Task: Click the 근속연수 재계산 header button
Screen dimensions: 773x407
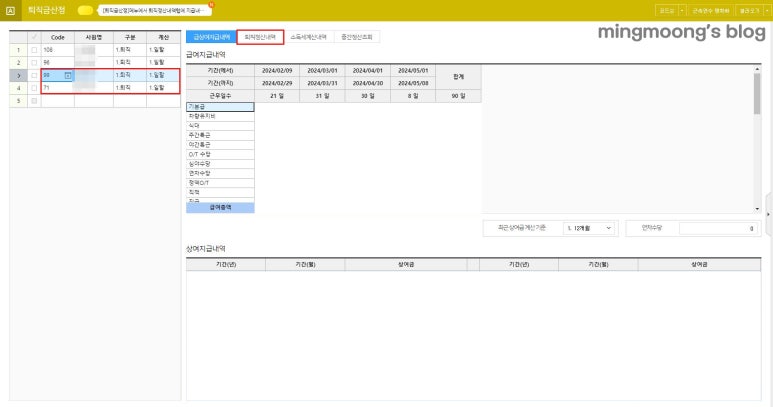Action: [710, 10]
